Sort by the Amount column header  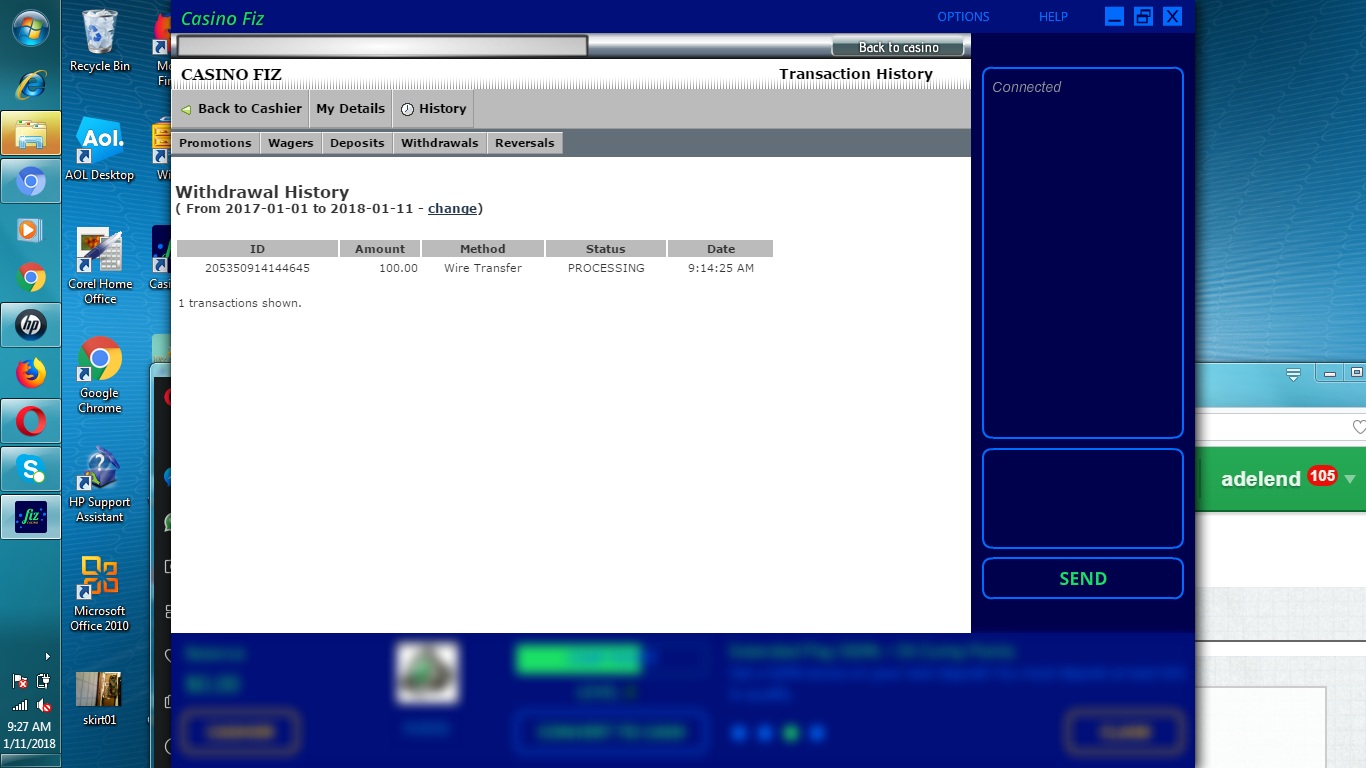tap(380, 249)
